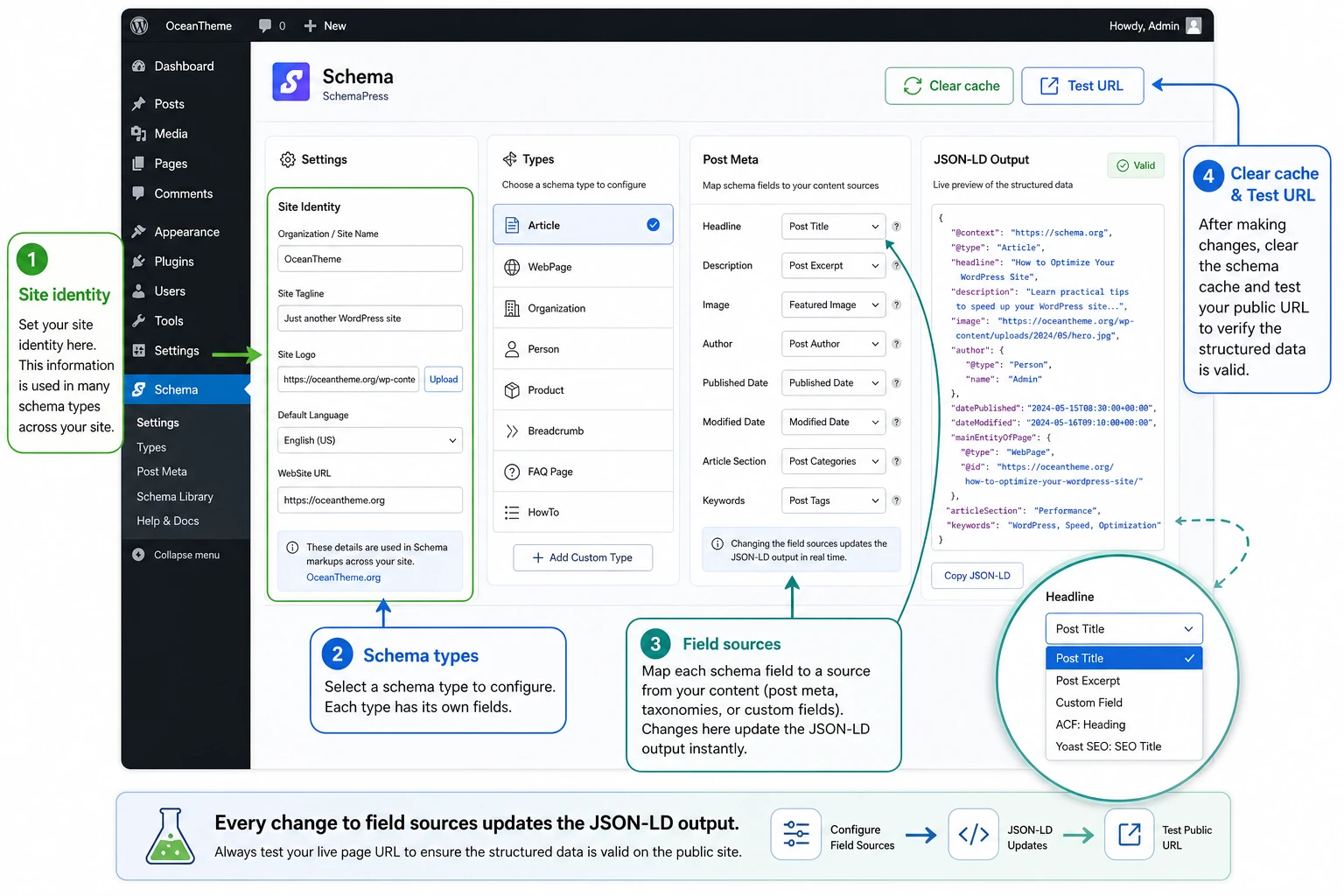Open Schema Library submenu item
Screen dimensions: 1344x896
175,496
